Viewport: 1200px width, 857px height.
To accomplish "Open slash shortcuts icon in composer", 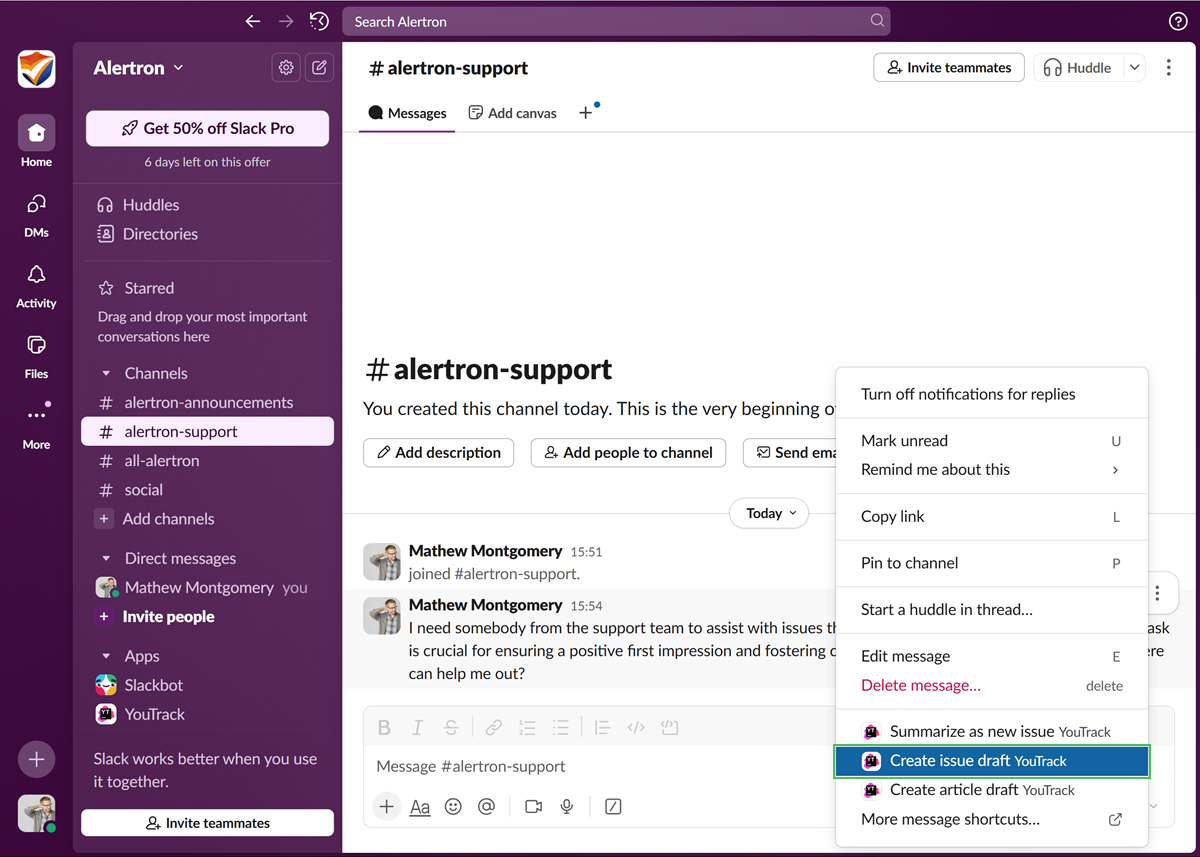I will click(614, 806).
